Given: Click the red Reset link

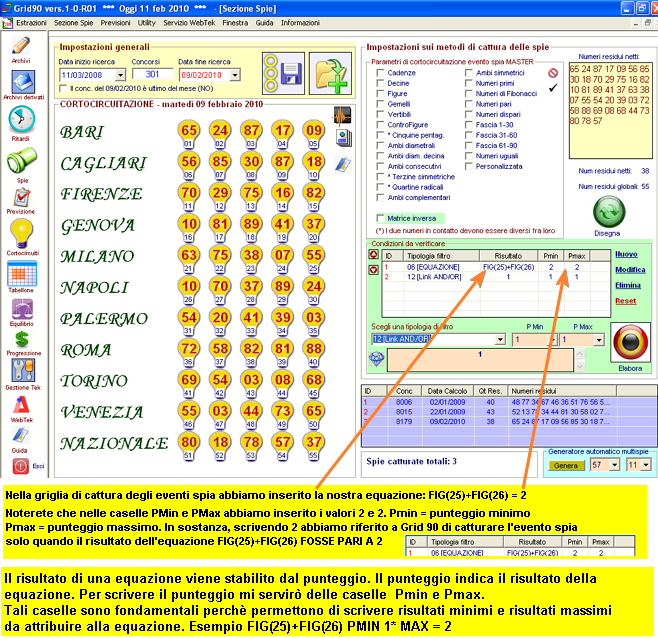Looking at the screenshot, I should tap(626, 301).
